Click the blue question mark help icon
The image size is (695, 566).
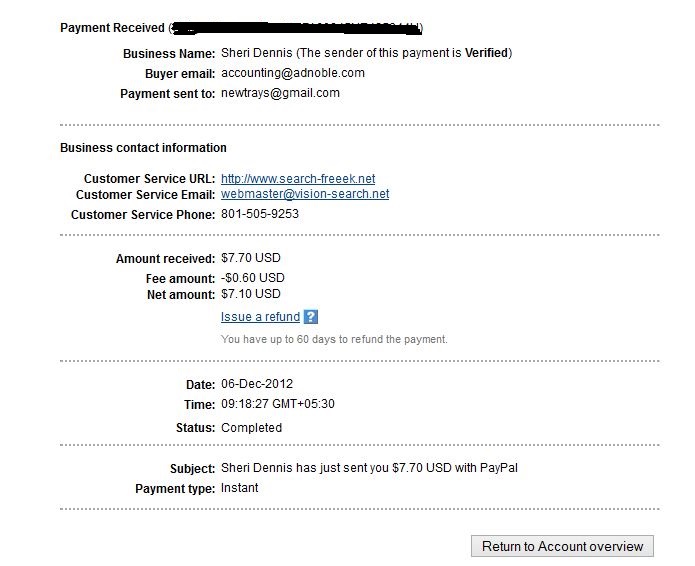(x=311, y=317)
